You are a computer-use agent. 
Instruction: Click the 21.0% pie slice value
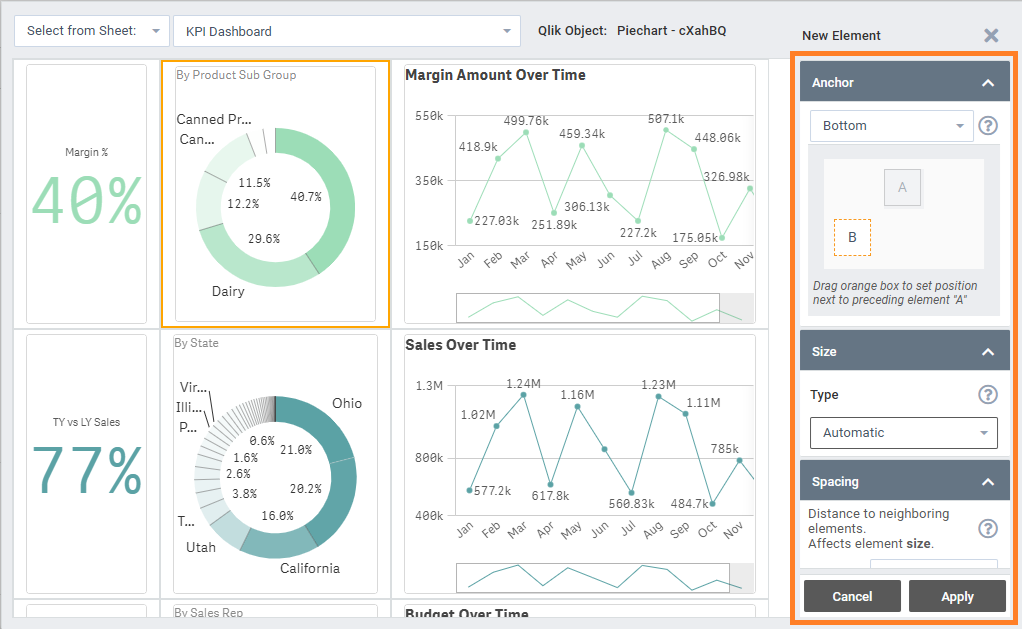296,450
